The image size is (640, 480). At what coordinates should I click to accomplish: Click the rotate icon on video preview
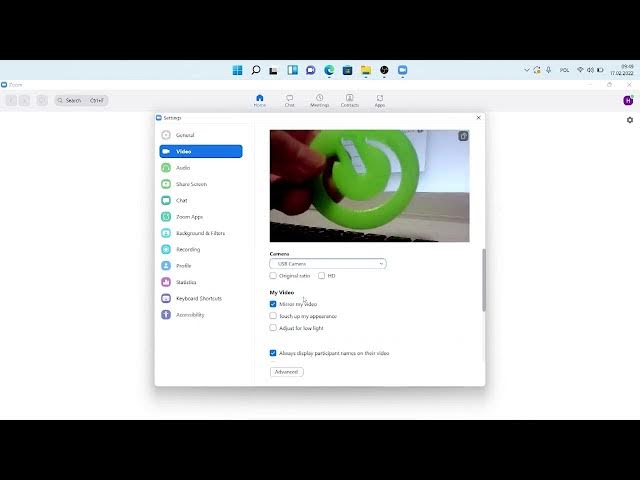pyautogui.click(x=463, y=136)
